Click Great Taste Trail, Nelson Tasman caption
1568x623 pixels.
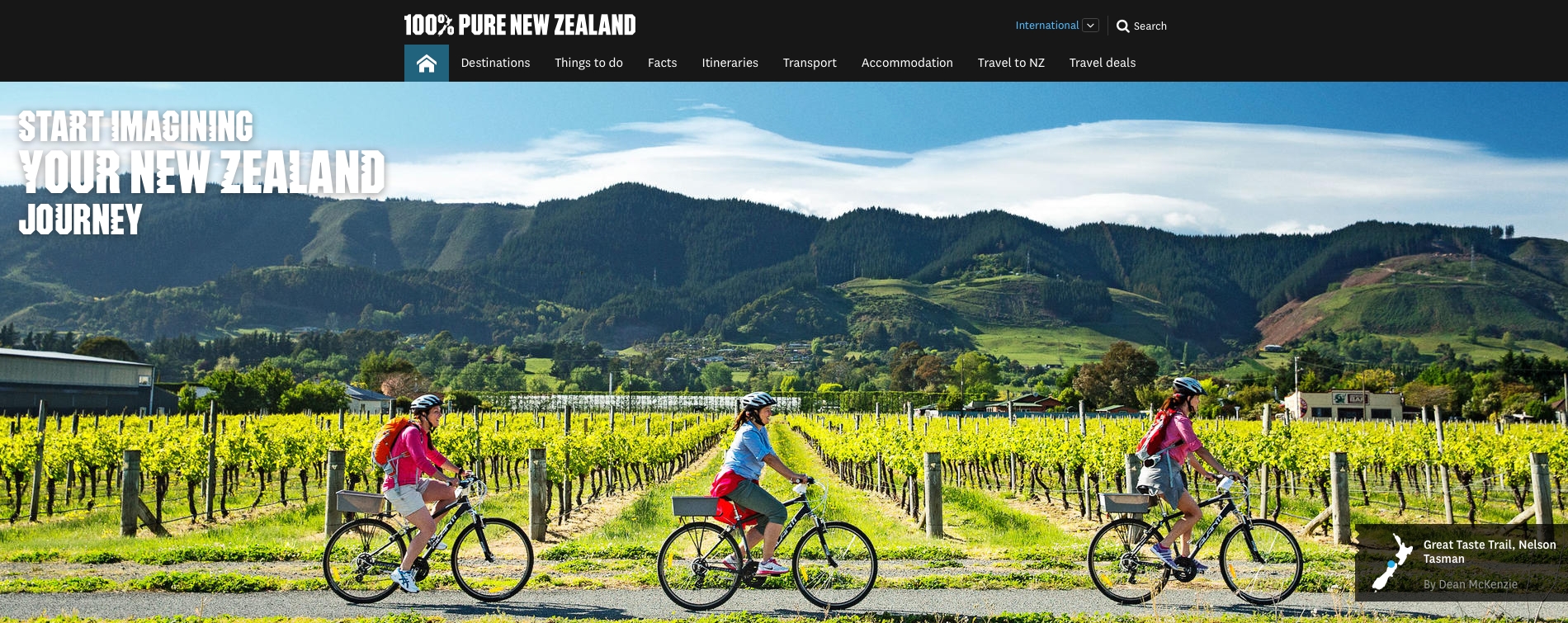[1489, 551]
